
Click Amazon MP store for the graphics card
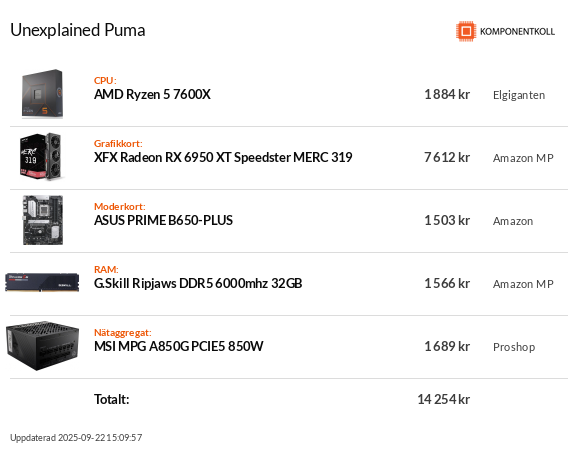[x=523, y=158]
